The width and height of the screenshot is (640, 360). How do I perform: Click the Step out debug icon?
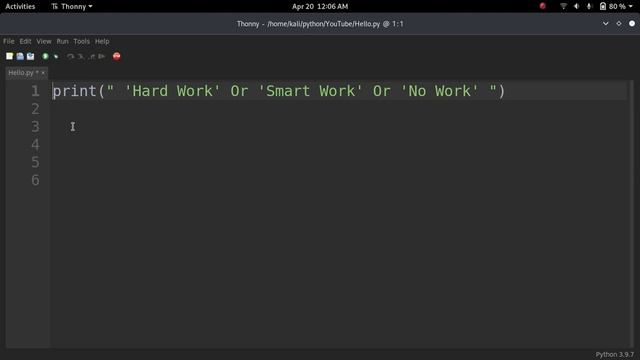point(91,56)
